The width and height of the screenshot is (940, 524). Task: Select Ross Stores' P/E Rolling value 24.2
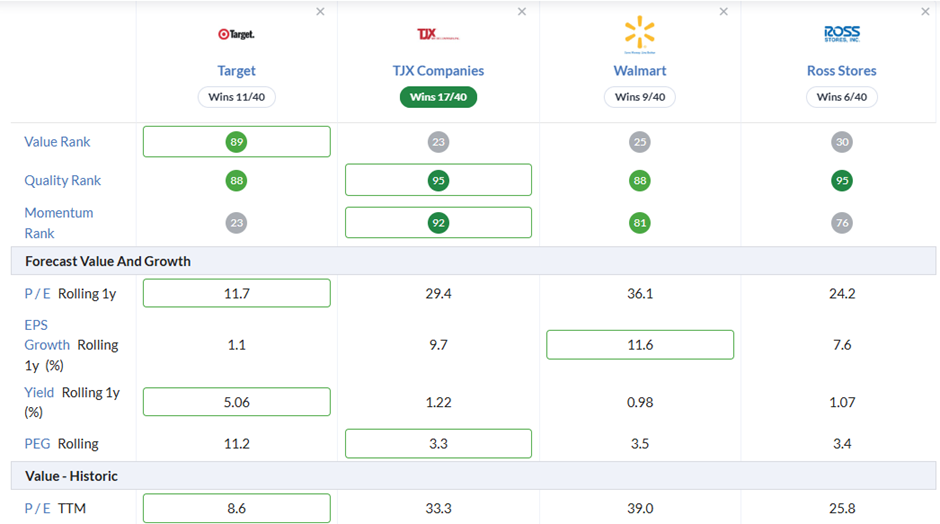842,294
